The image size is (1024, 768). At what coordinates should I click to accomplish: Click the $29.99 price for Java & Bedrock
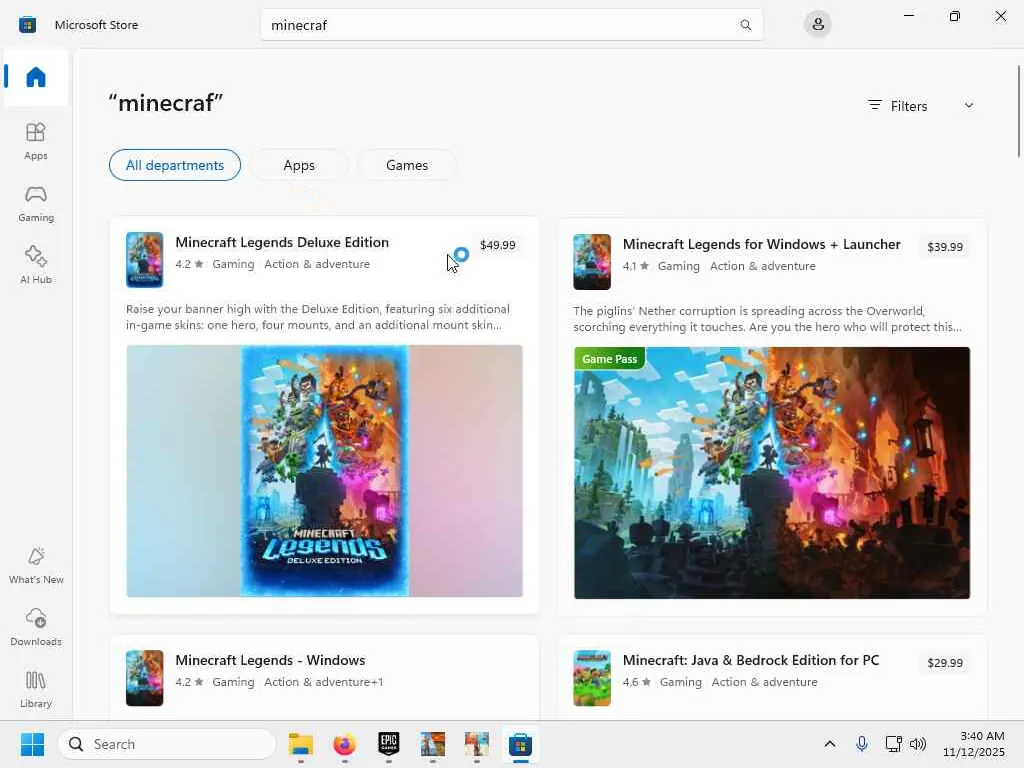945,663
